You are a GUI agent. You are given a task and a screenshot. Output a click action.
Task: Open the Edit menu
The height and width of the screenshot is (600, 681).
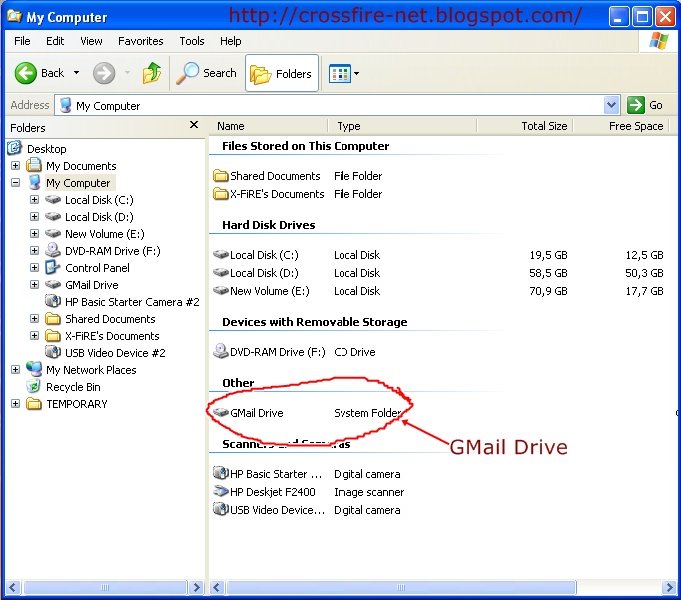55,41
